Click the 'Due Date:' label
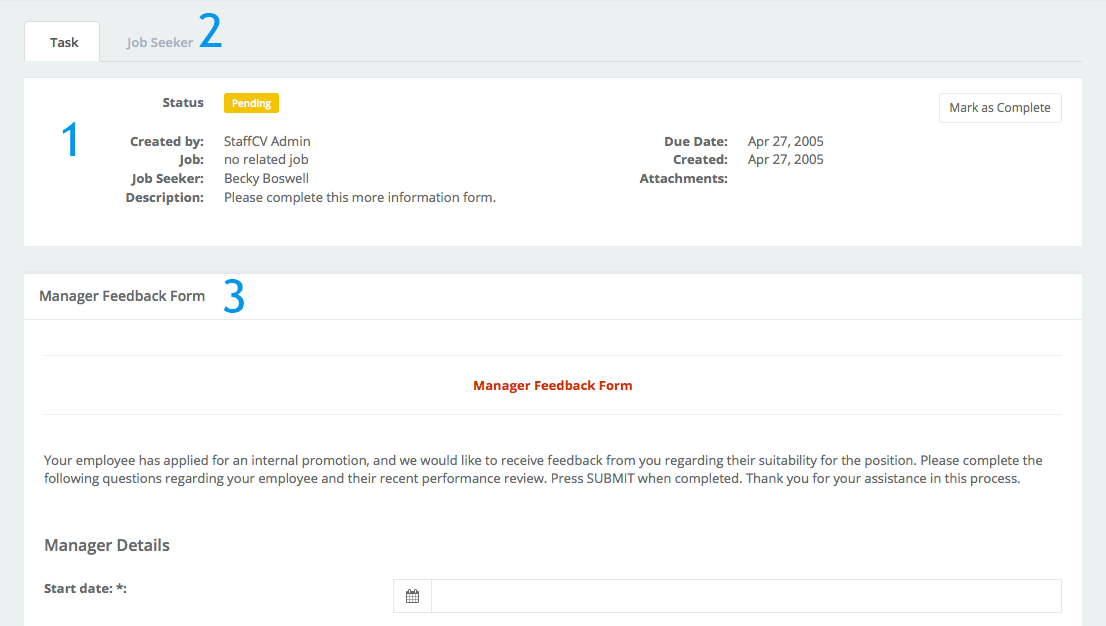 point(695,141)
